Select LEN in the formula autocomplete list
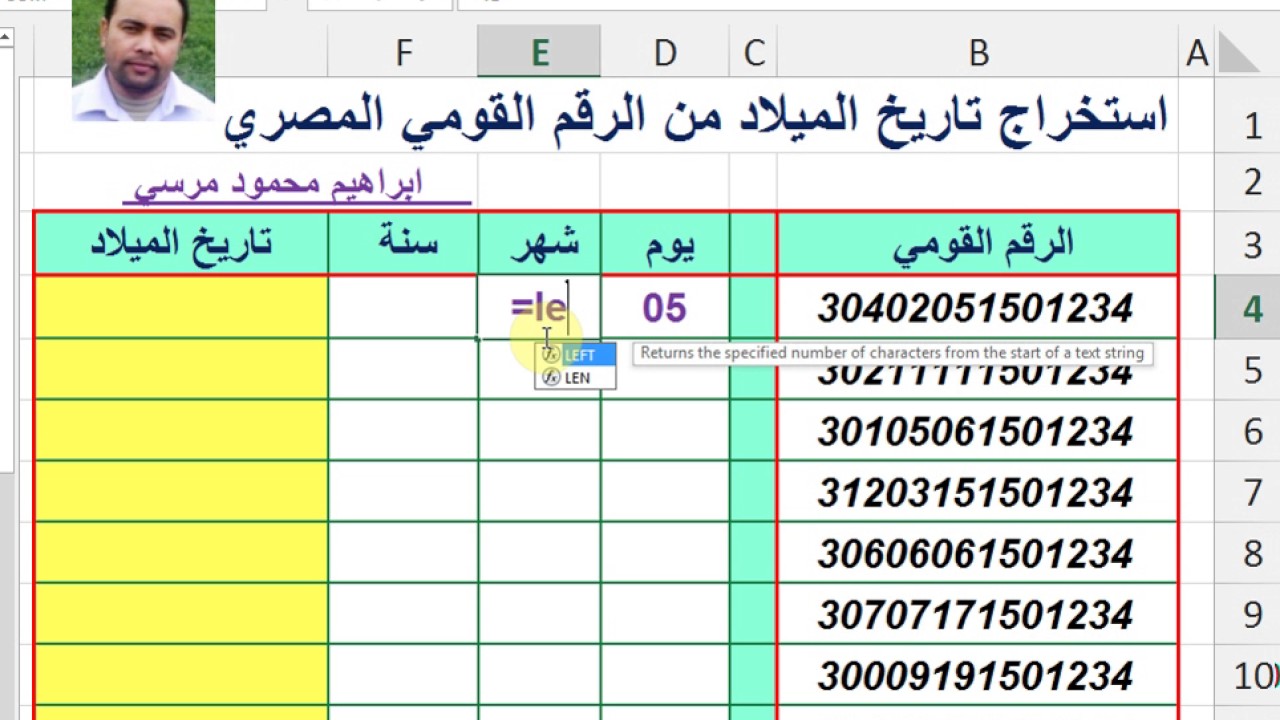The width and height of the screenshot is (1280, 720). pos(576,377)
